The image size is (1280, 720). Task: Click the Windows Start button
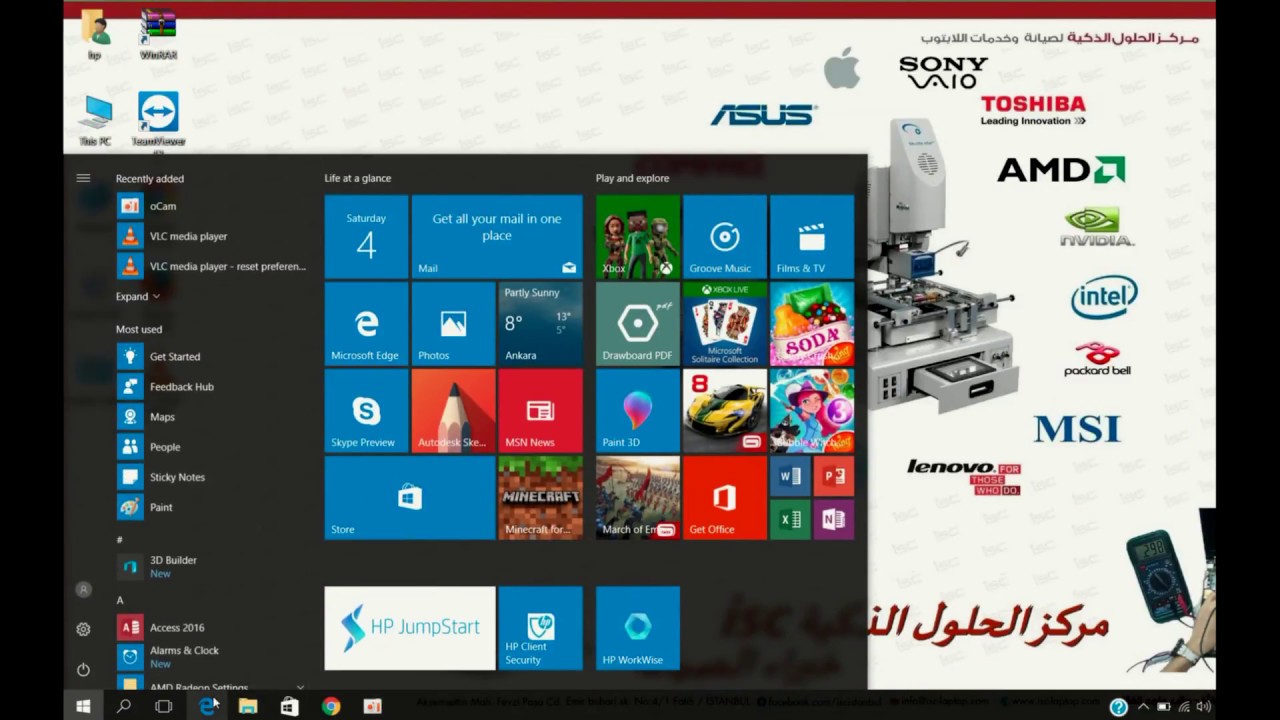[83, 706]
